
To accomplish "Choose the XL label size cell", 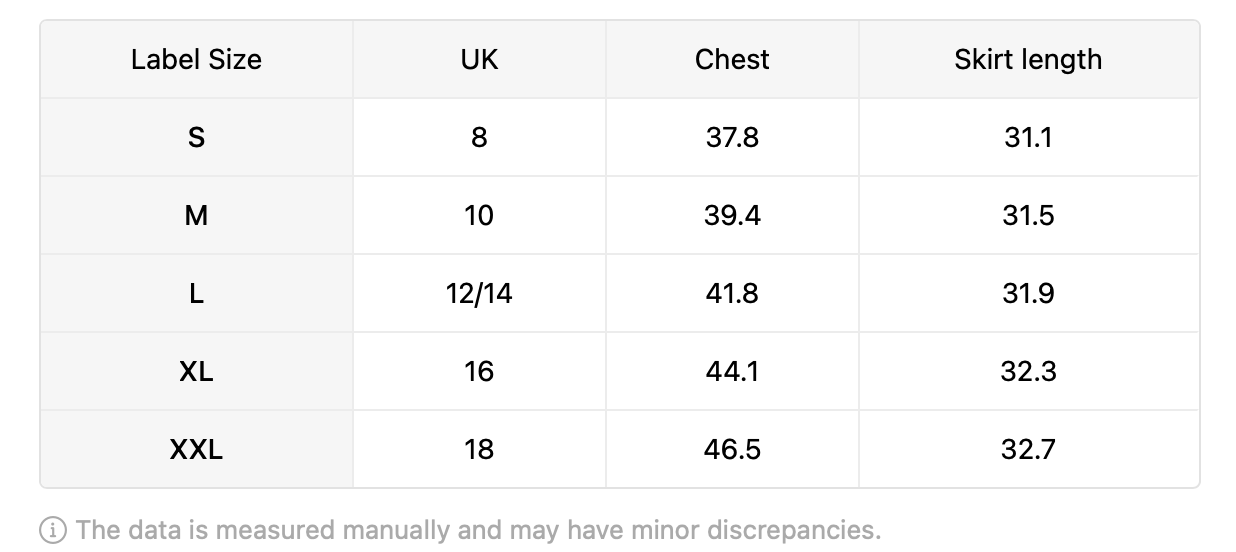I will pos(196,371).
